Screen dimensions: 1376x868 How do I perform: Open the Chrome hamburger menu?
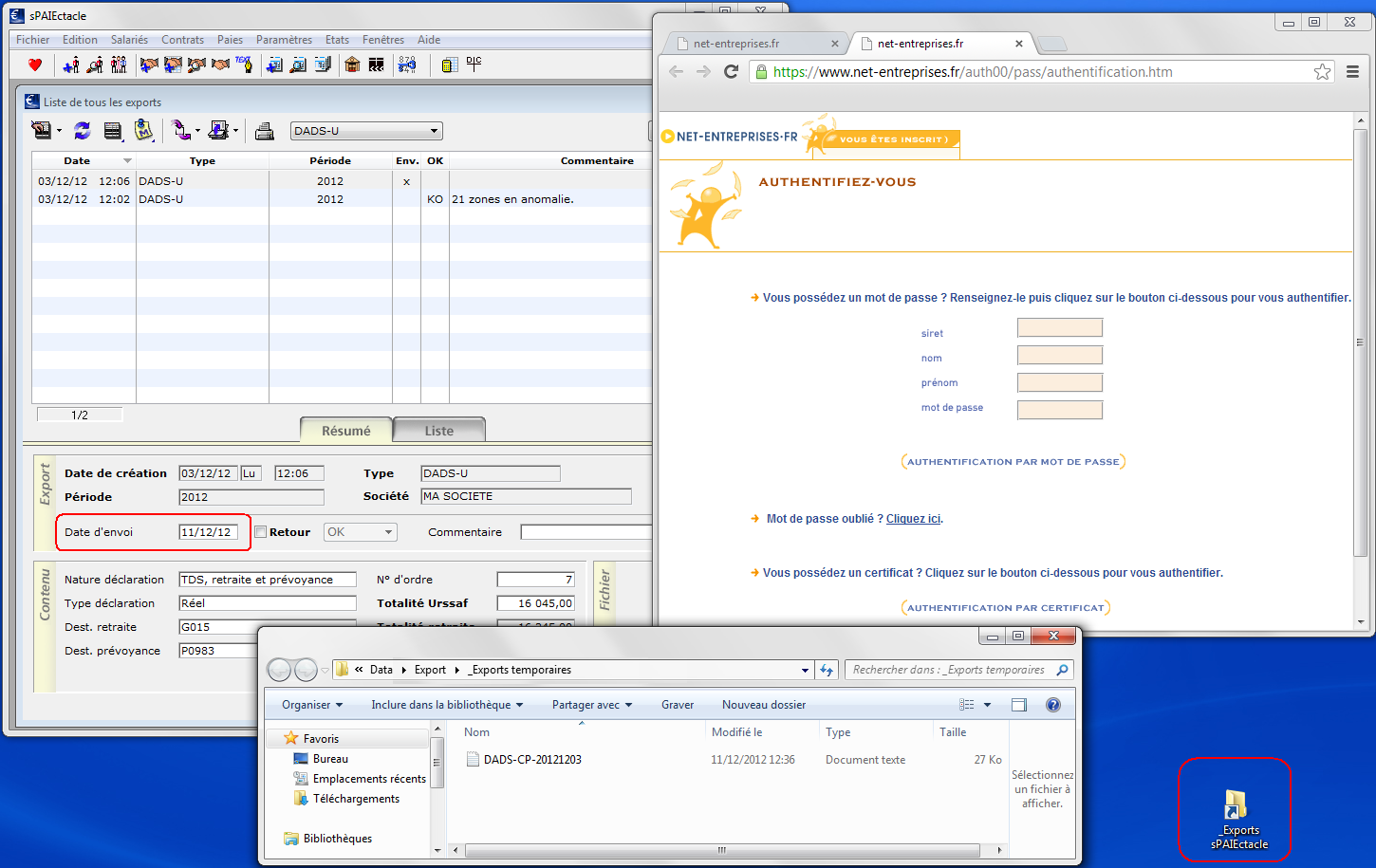click(1353, 72)
